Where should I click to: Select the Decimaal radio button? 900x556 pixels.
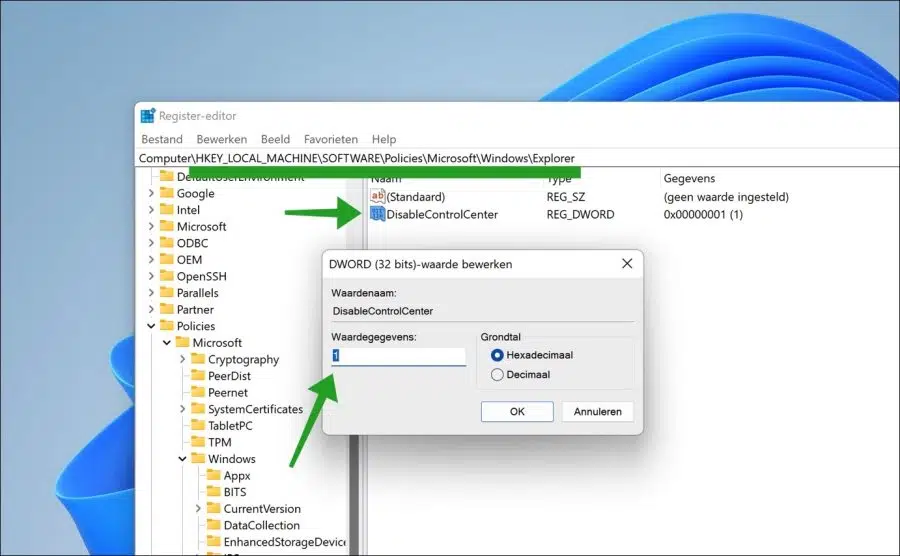[x=497, y=375]
